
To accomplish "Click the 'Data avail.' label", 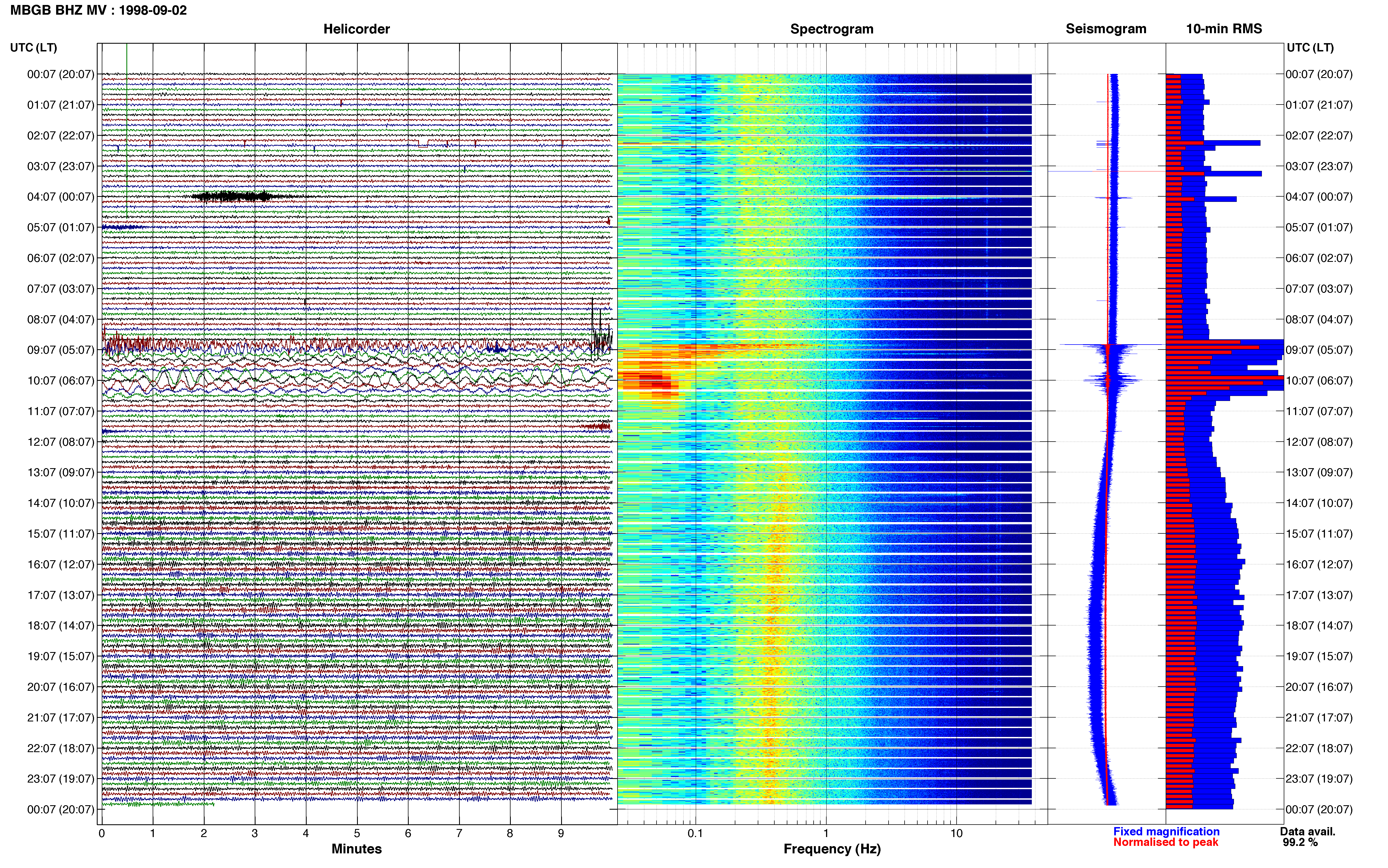I will [x=1308, y=831].
